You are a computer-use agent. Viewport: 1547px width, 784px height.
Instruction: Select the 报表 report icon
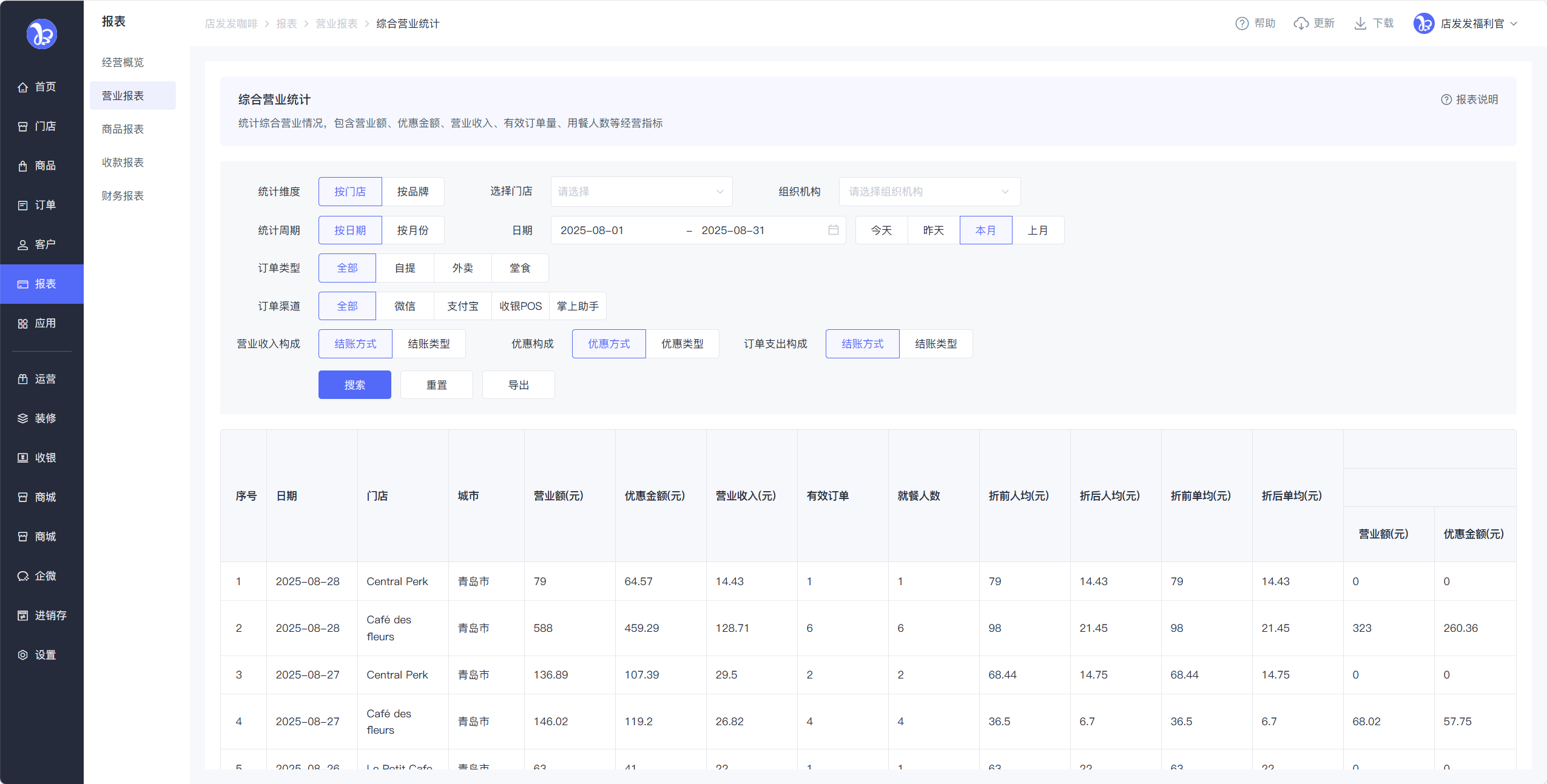tap(23, 284)
